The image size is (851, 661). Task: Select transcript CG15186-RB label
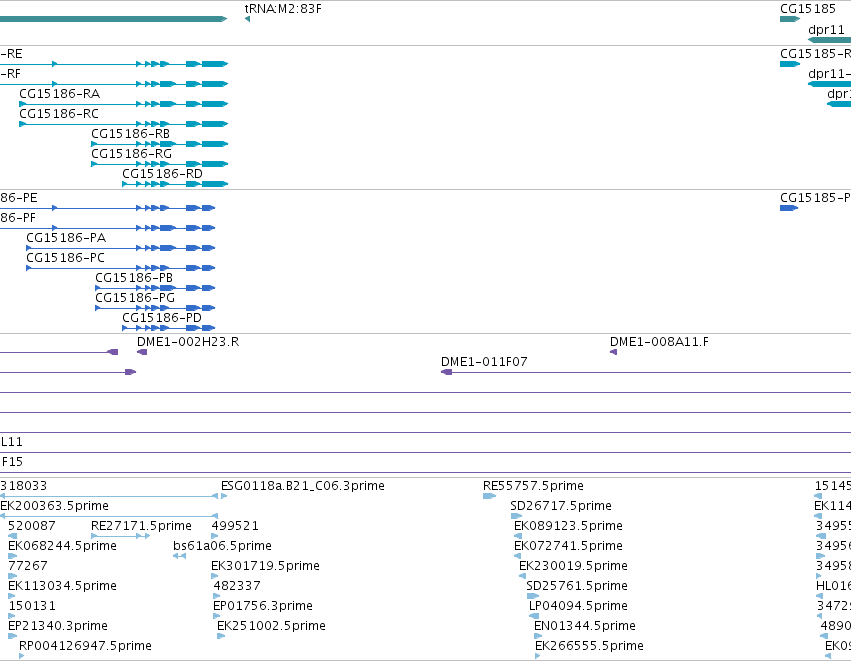point(130,134)
